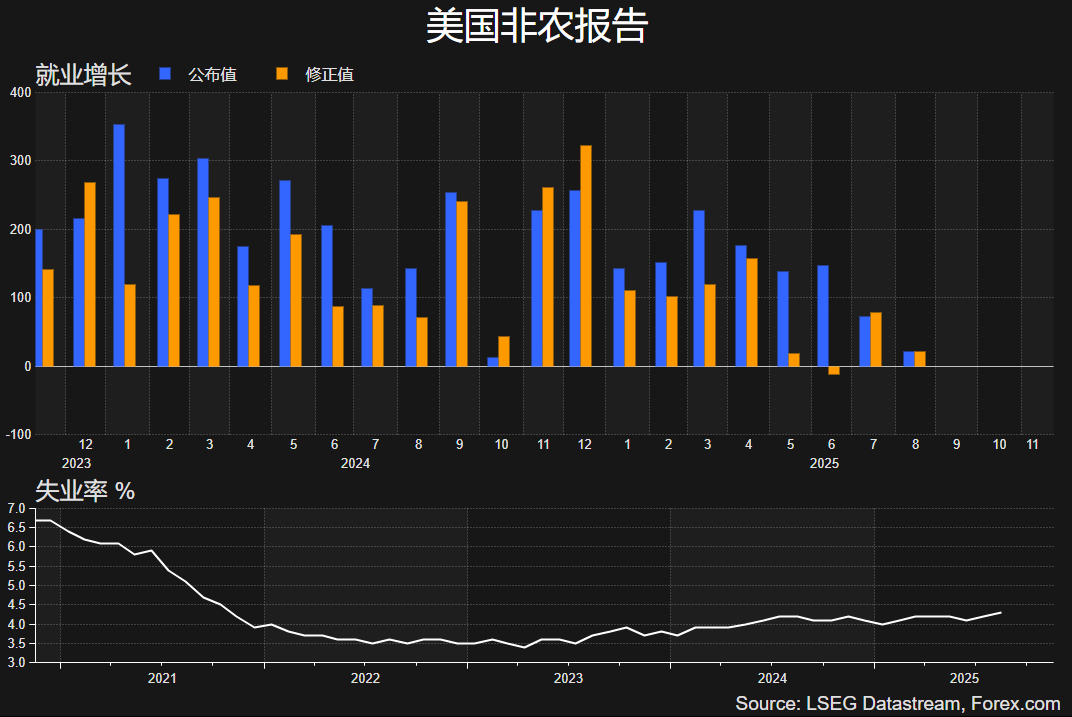This screenshot has height=717, width=1072.
Task: Toggle the 公布值 legend label
Action: click(212, 75)
